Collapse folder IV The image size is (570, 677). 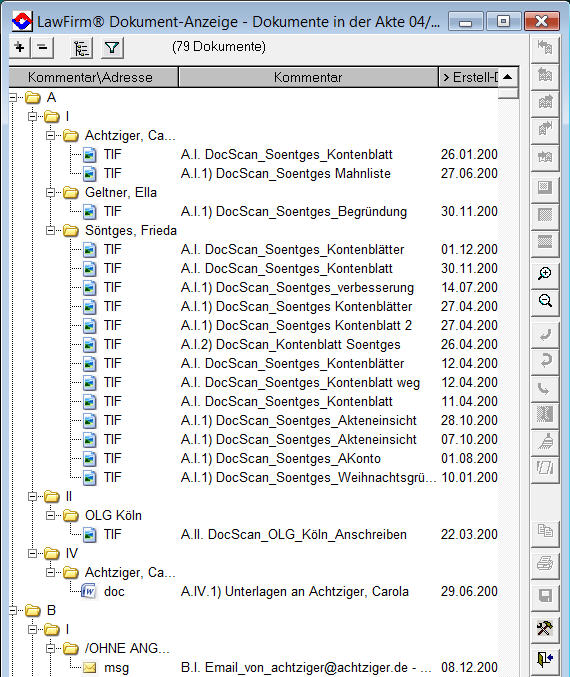pyautogui.click(x=32, y=554)
